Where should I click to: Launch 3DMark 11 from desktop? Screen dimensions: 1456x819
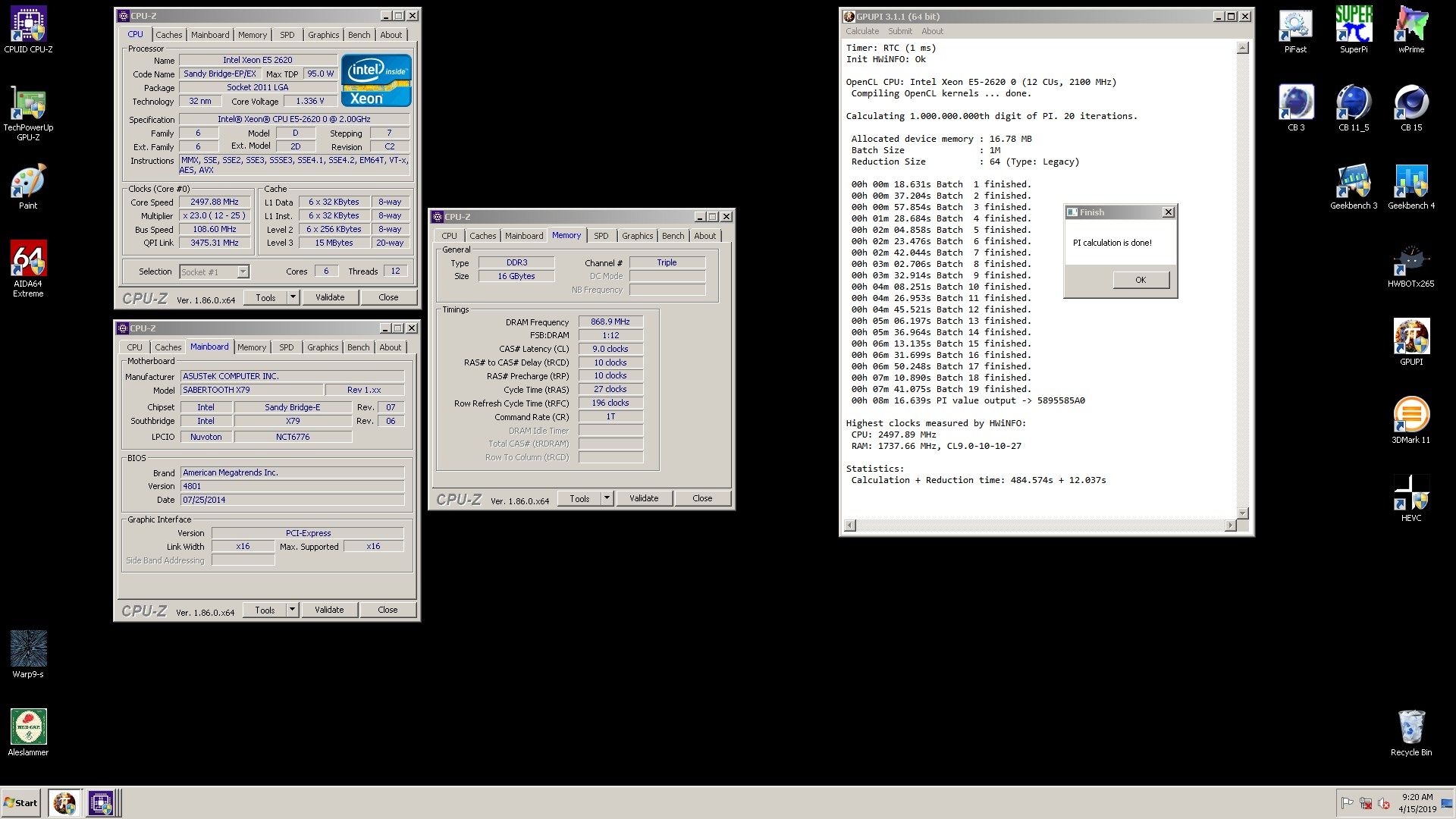[1411, 420]
